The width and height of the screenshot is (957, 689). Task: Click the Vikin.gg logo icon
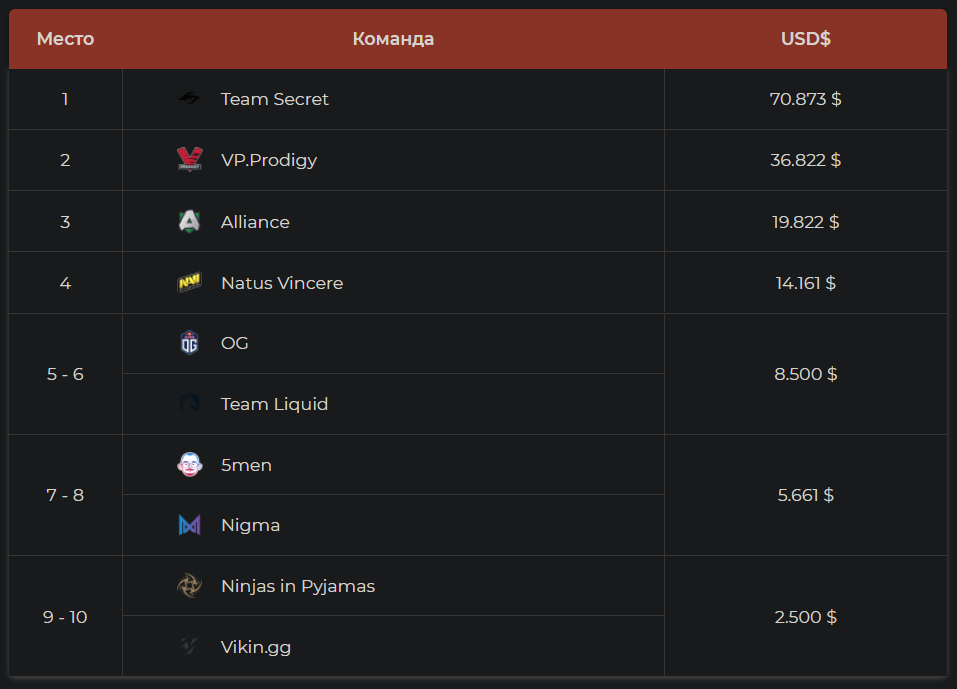coord(189,647)
